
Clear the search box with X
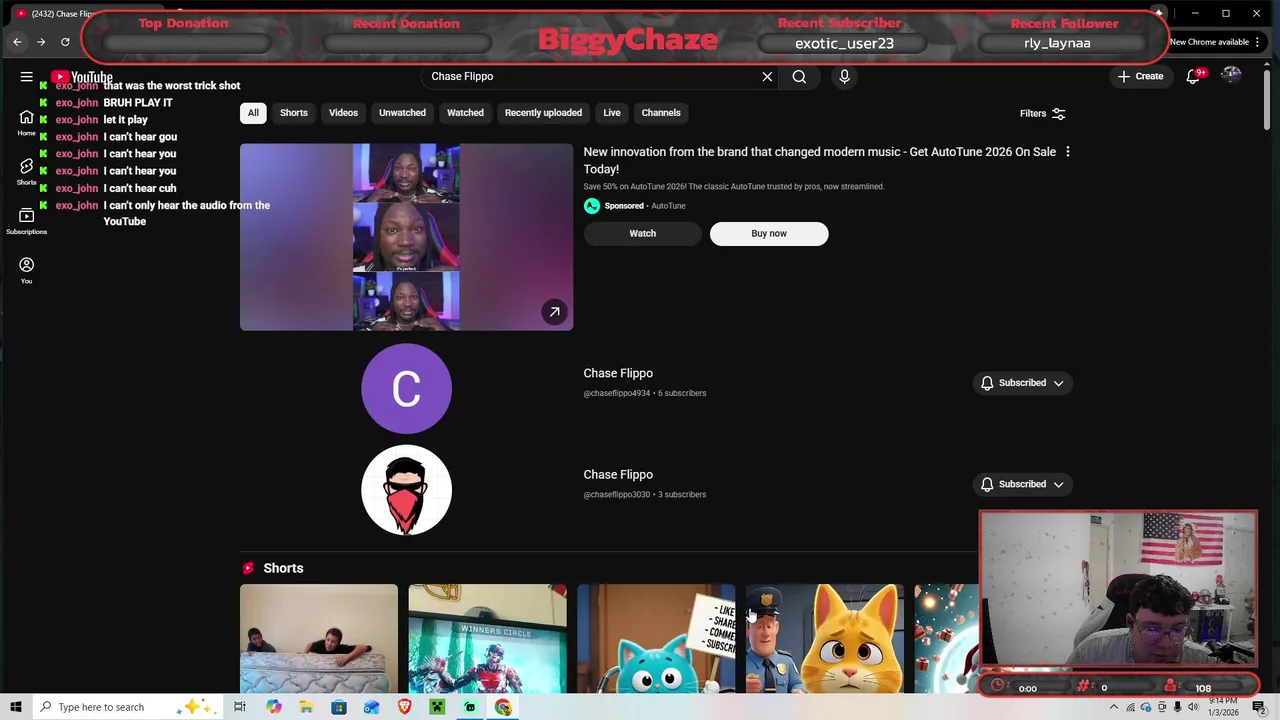(767, 77)
